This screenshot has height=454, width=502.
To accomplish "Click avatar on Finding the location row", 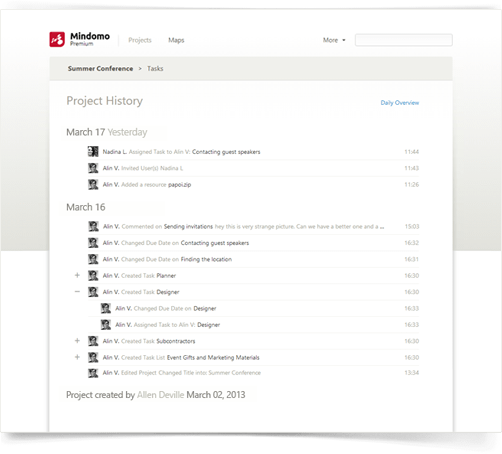I will [x=93, y=259].
